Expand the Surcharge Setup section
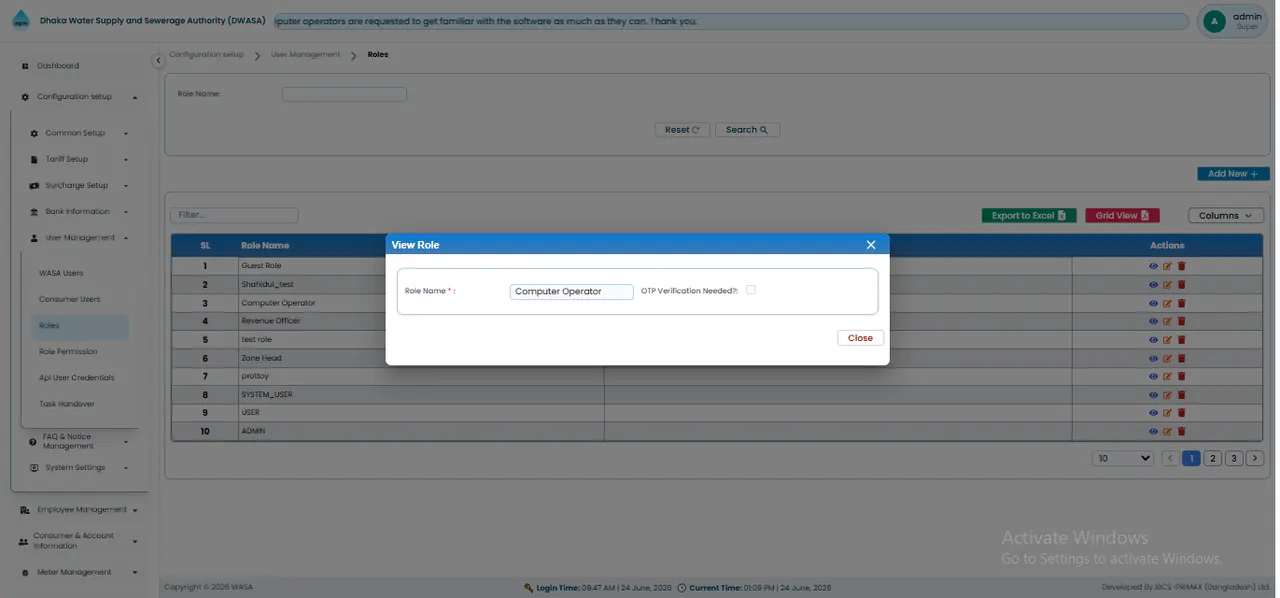Viewport: 1280px width, 598px height. [78, 185]
